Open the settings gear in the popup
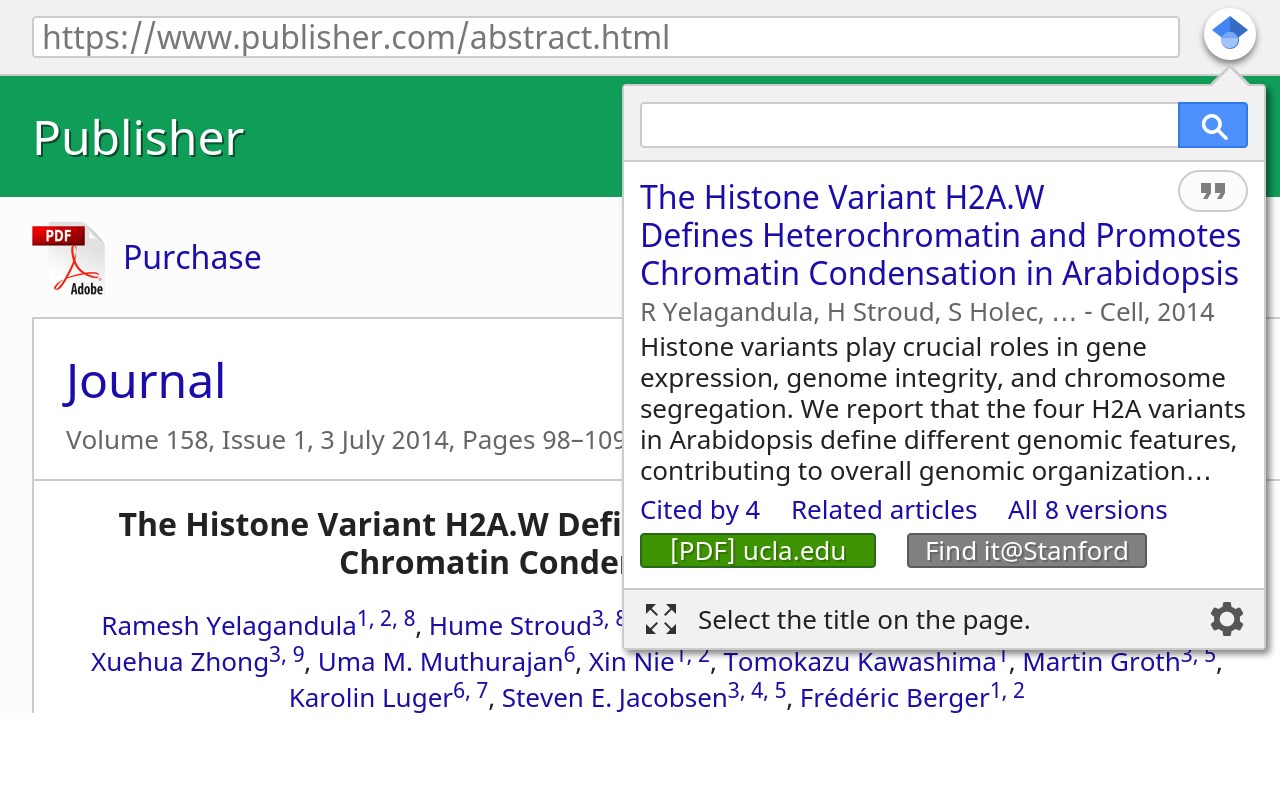The image size is (1280, 800). (1227, 620)
